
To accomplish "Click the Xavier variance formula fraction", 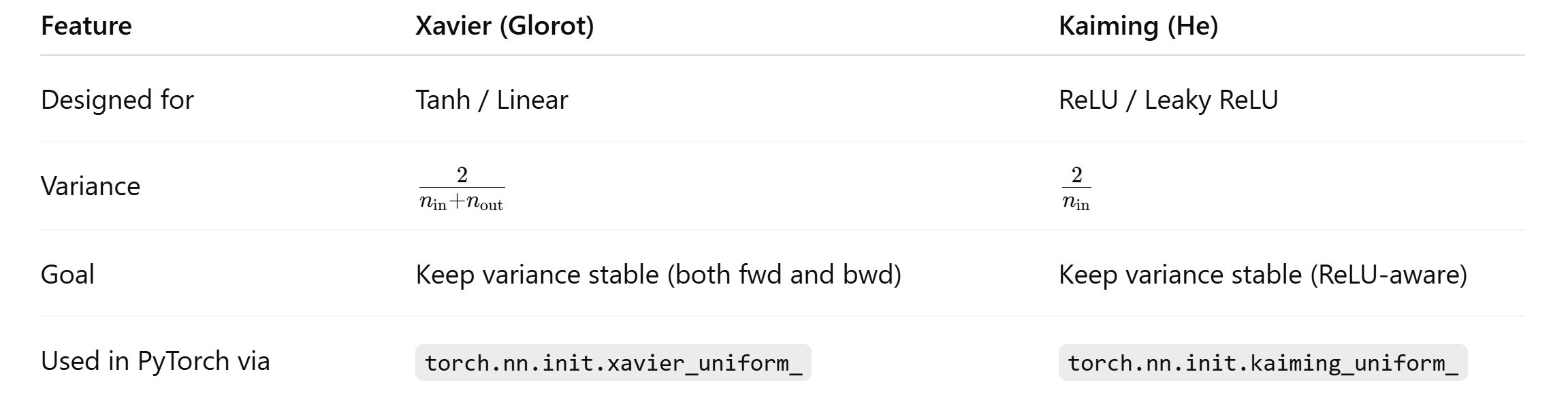I will [462, 188].
